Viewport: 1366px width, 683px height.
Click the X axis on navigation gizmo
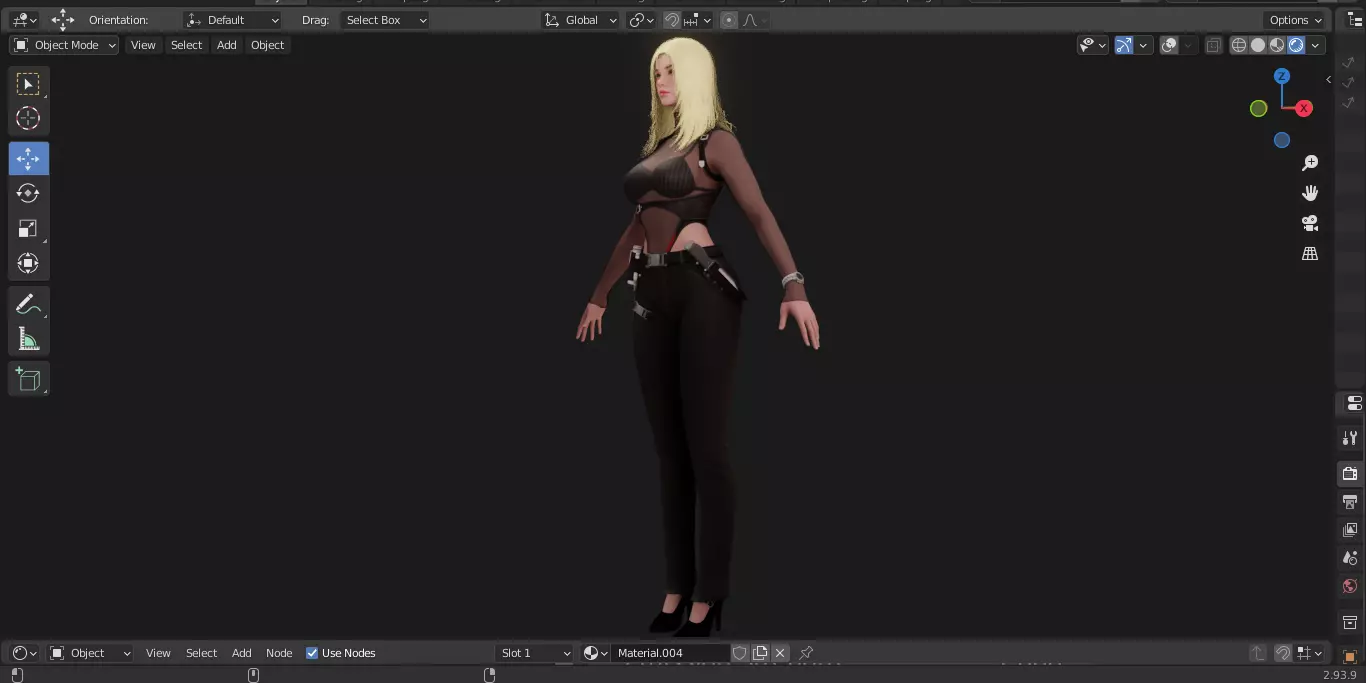click(1304, 108)
